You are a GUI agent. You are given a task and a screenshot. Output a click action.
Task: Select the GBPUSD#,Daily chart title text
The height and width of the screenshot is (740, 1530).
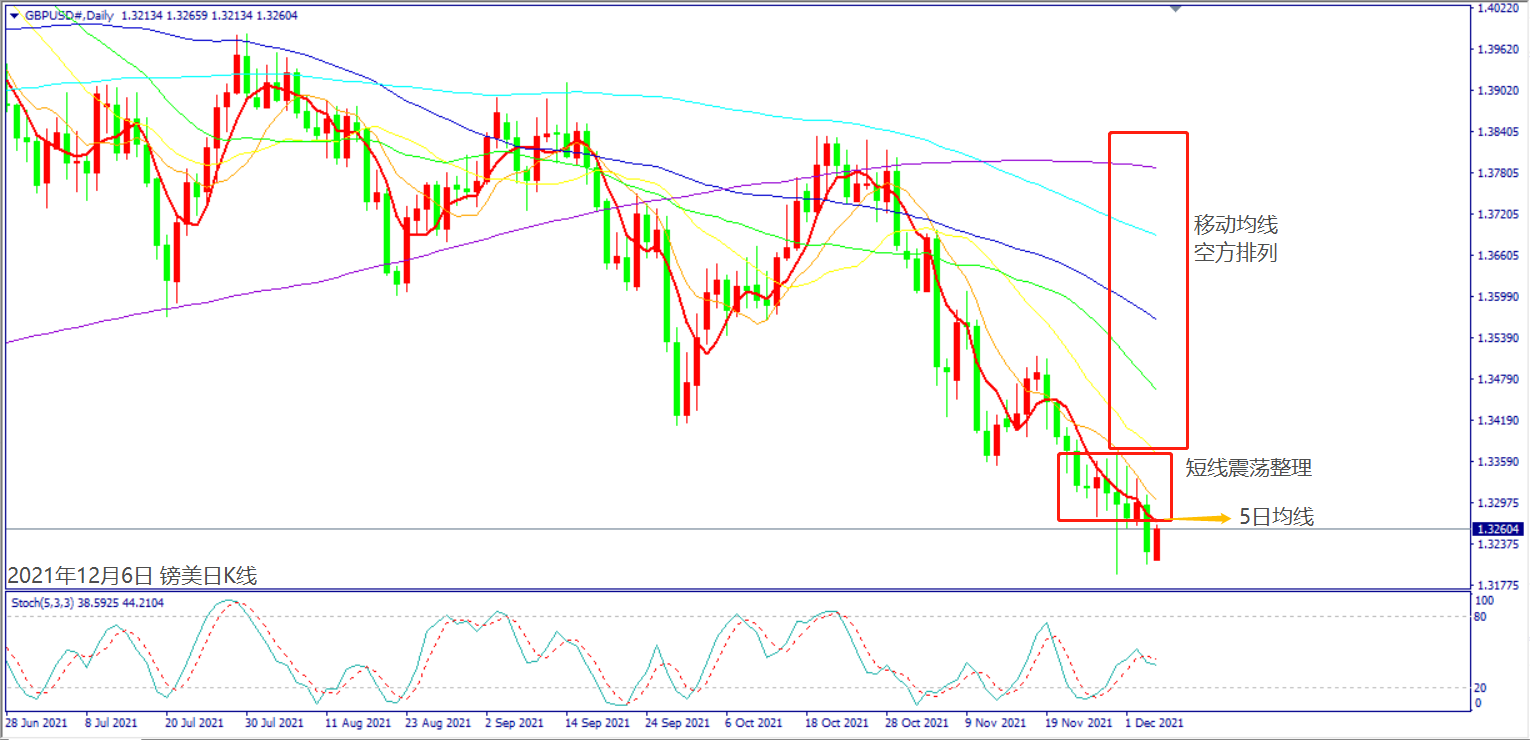[x=68, y=15]
